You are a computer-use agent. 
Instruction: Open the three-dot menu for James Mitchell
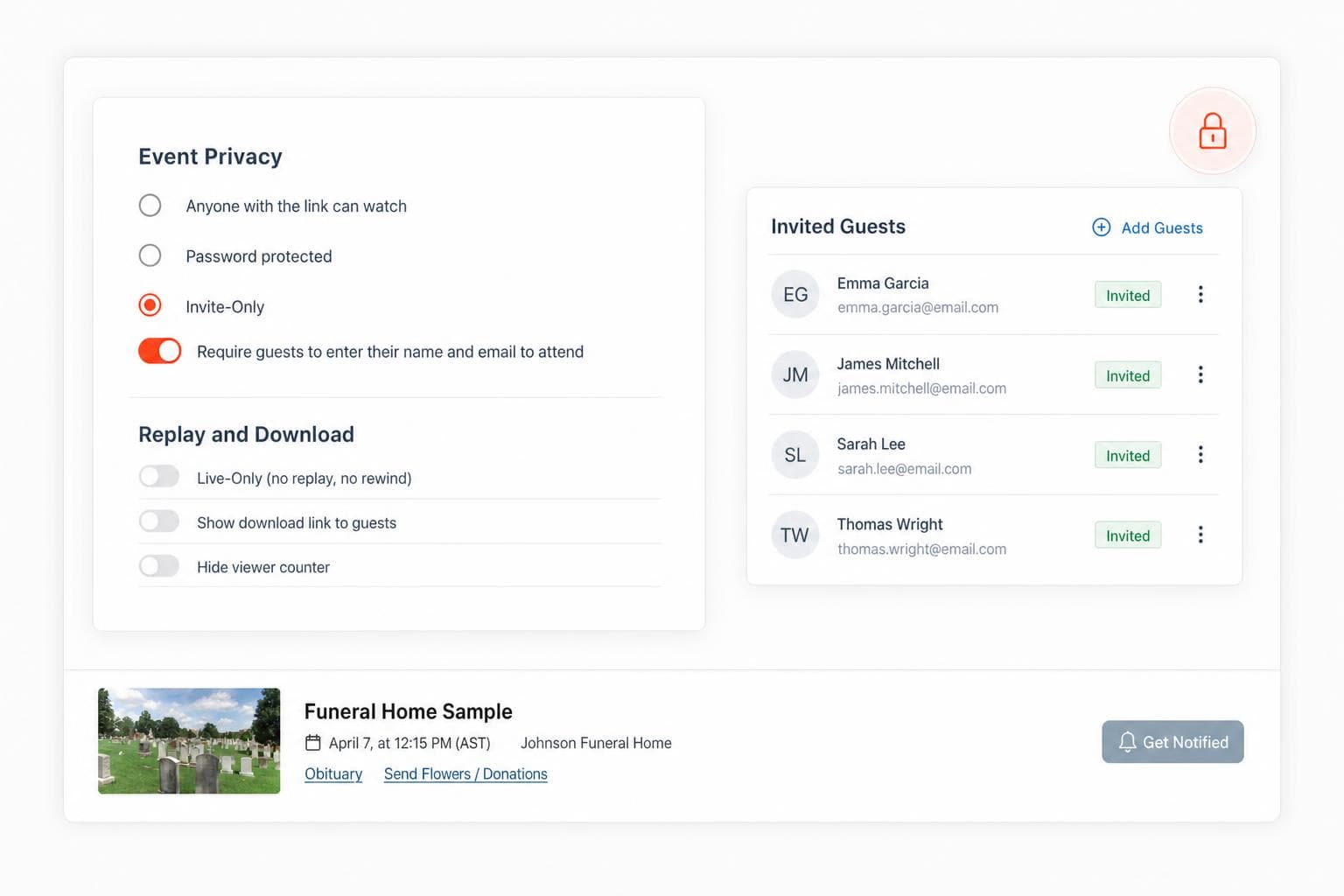(1200, 374)
